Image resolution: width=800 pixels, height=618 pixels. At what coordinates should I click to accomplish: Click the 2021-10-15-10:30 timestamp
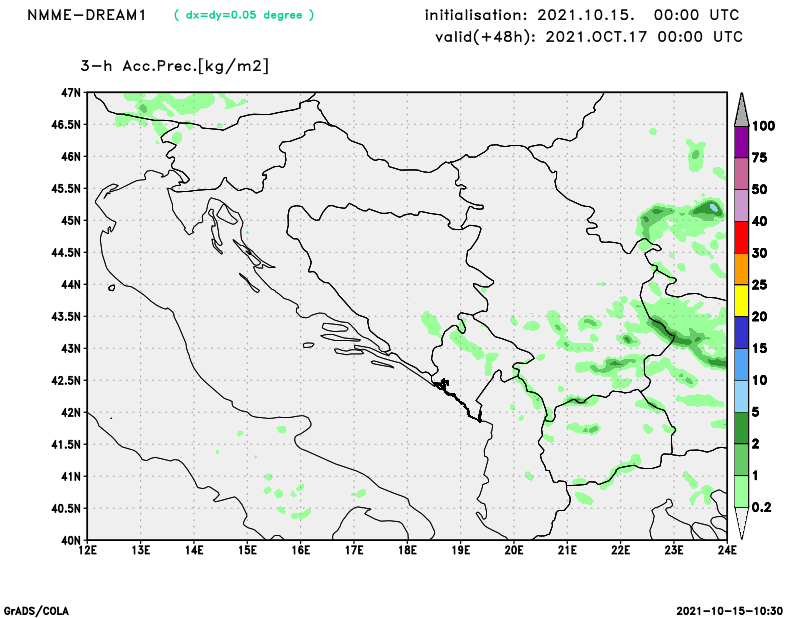[730, 610]
